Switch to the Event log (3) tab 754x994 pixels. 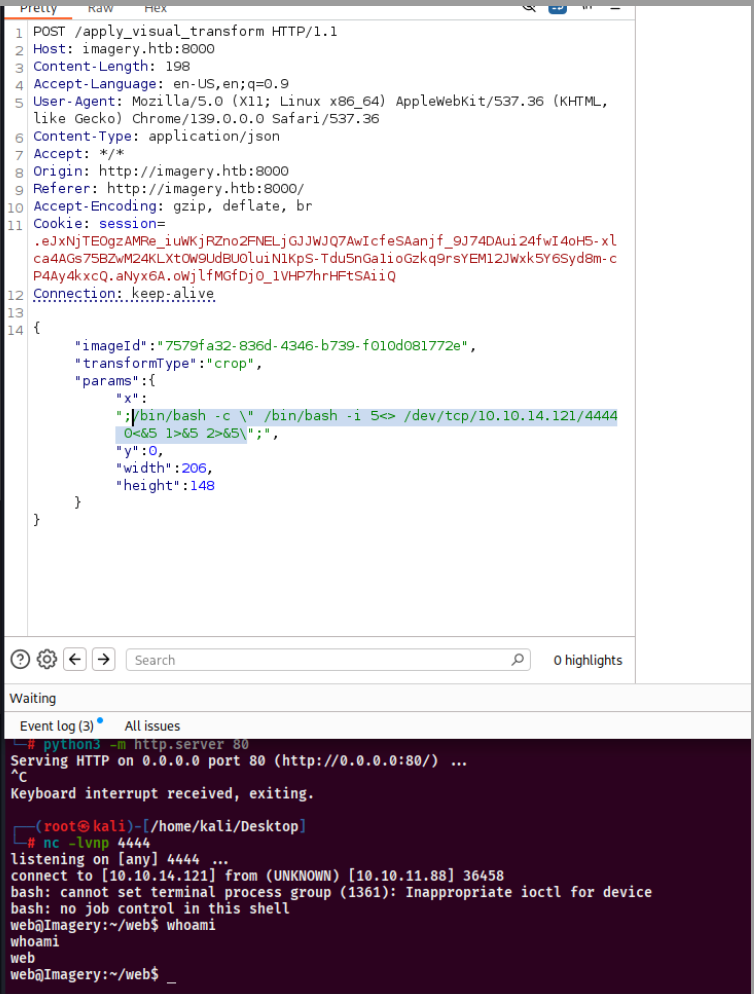tap(57, 726)
